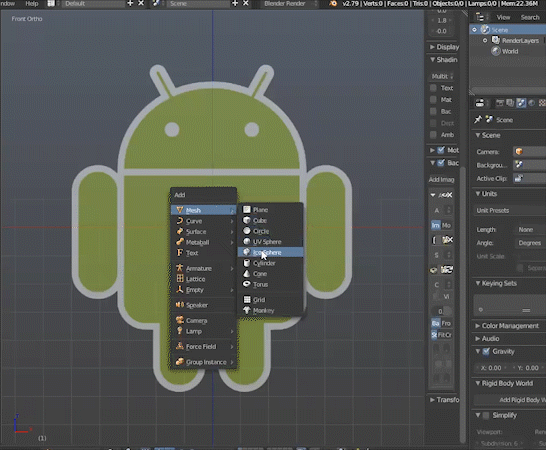Screen dimensions: 546x450
Task: Open the Unit Presets dropdown
Action: pos(509,210)
